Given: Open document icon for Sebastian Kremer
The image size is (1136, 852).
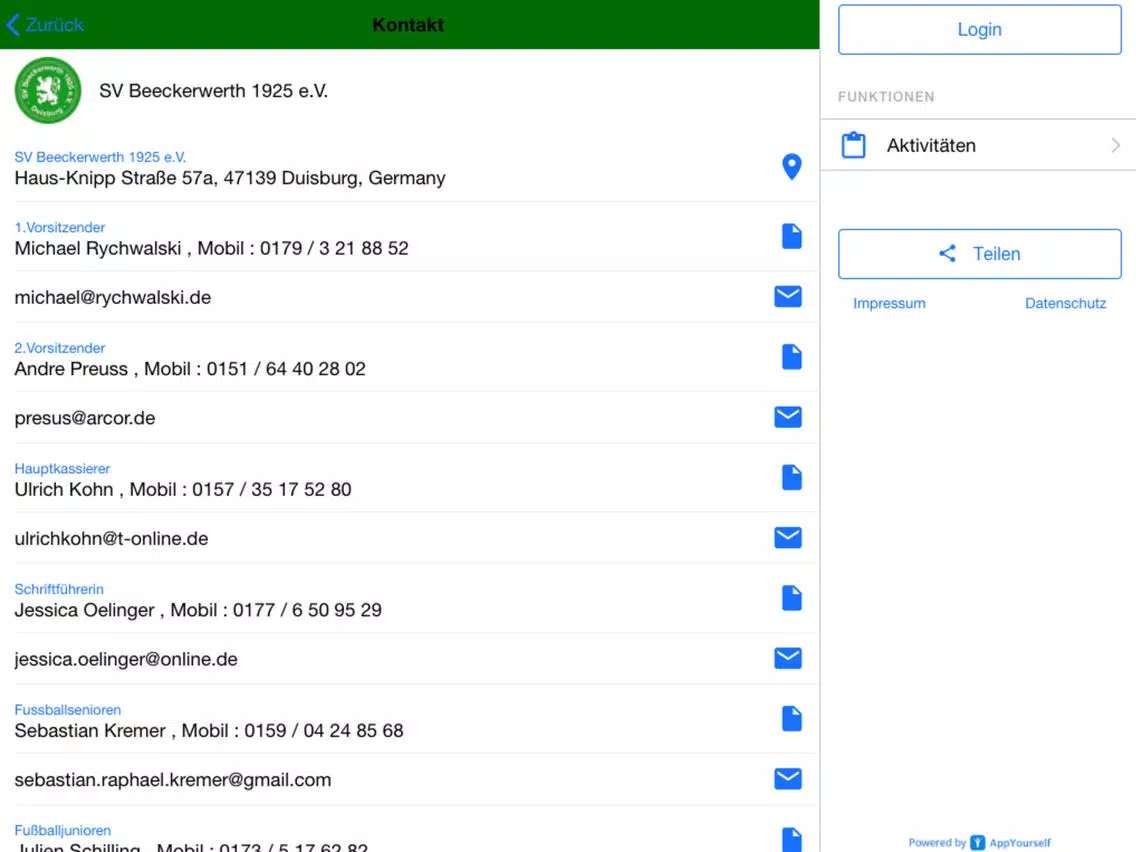Looking at the screenshot, I should point(792,719).
